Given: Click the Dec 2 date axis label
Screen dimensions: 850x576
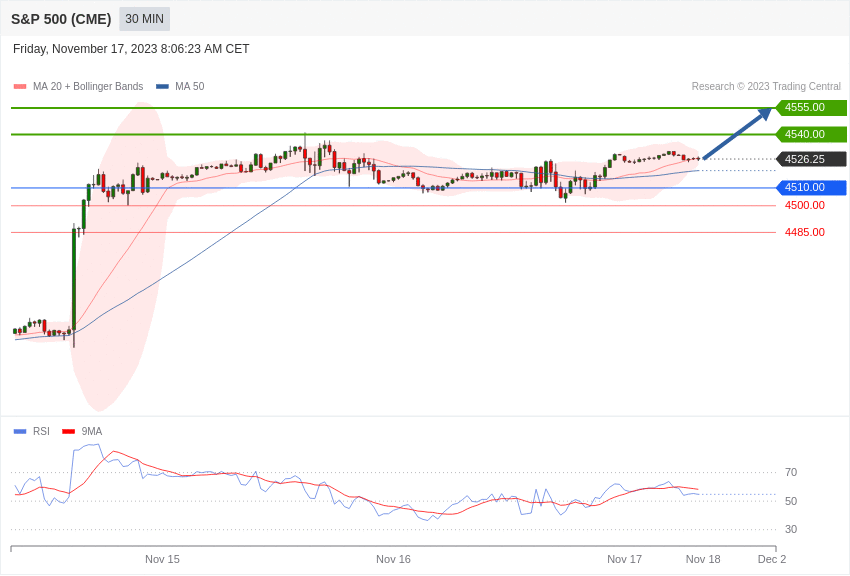Looking at the screenshot, I should coord(772,559).
